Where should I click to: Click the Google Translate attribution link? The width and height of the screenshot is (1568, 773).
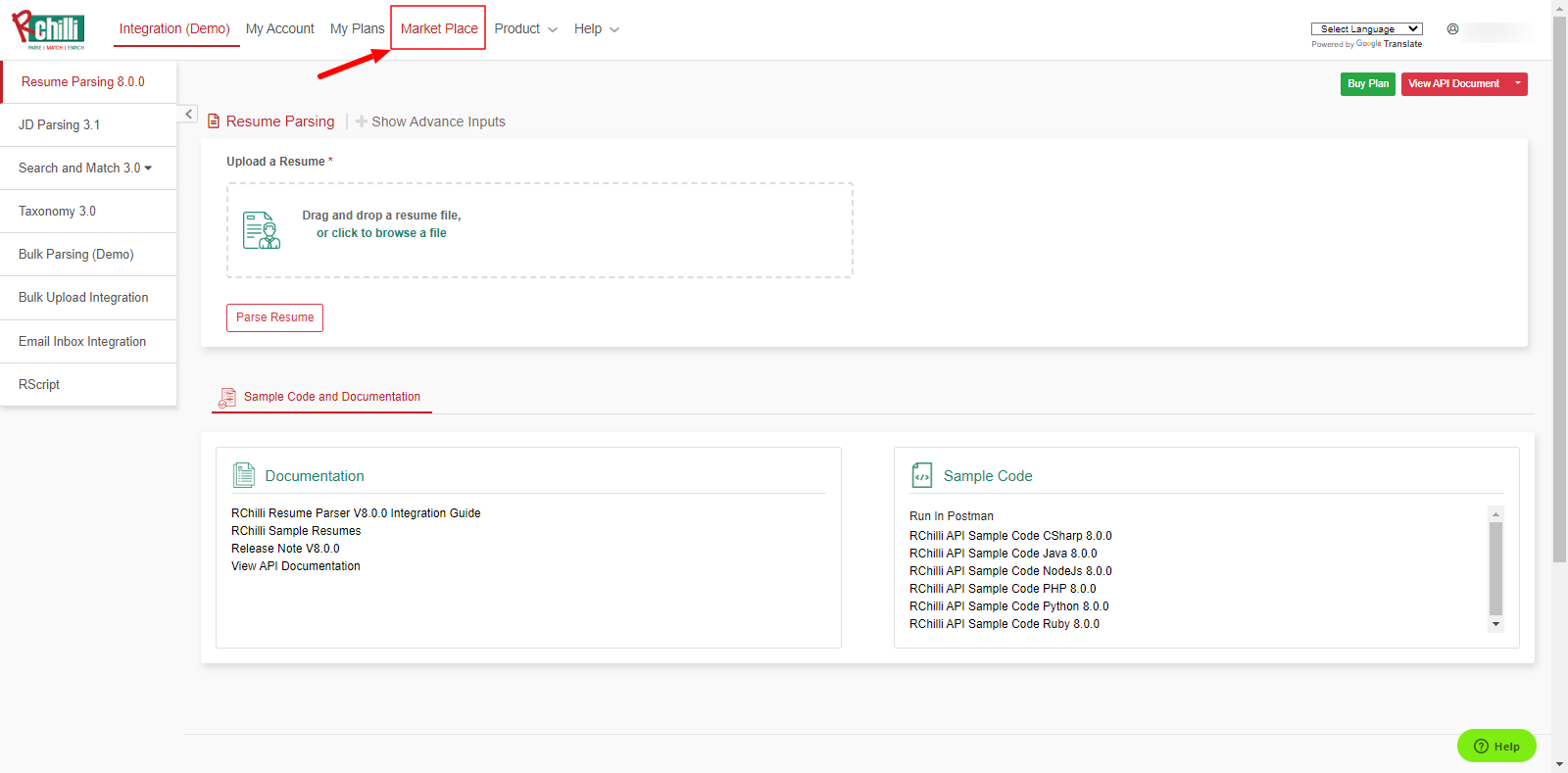click(x=1389, y=44)
